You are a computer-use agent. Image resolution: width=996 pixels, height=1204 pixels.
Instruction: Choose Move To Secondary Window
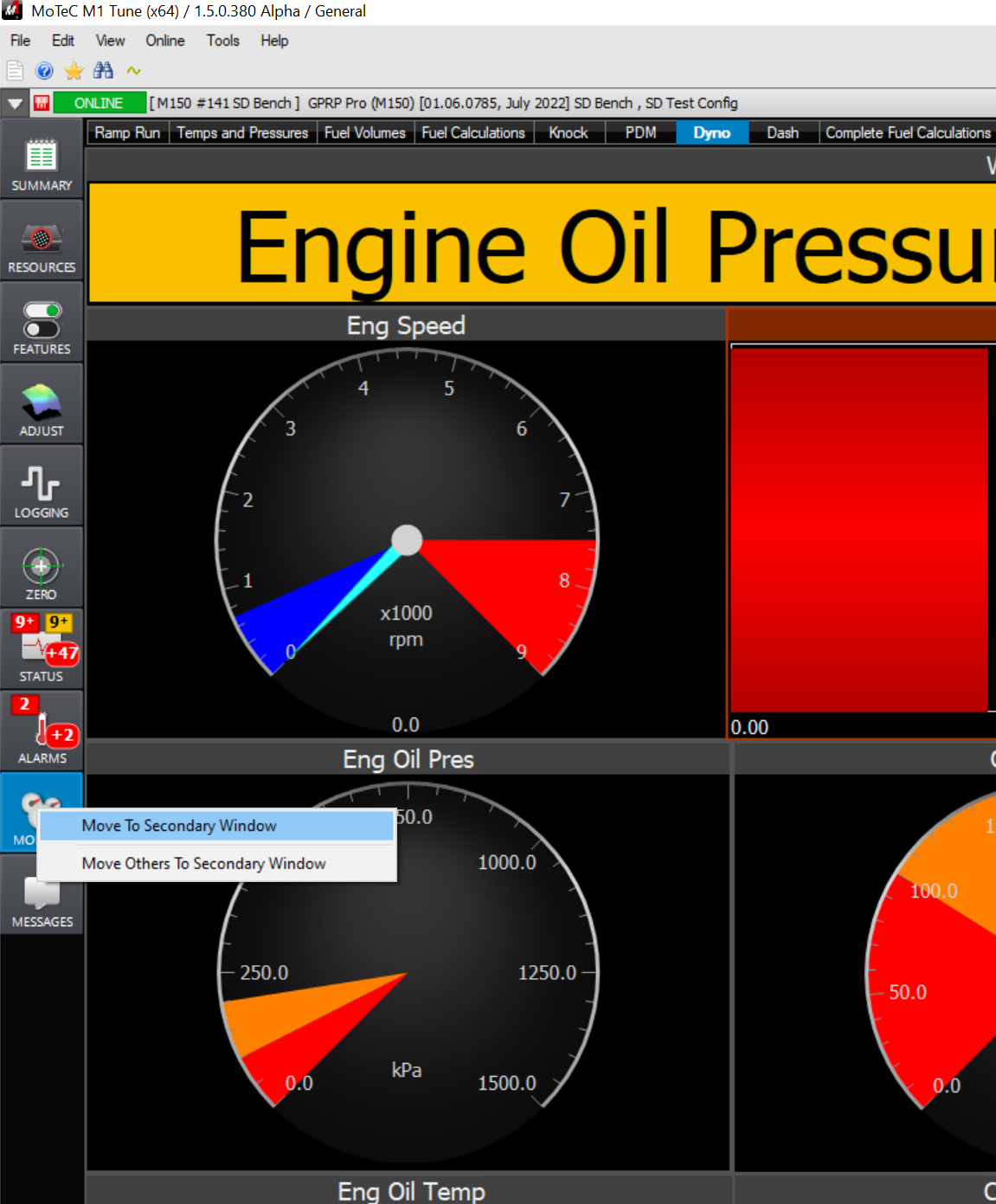(179, 826)
